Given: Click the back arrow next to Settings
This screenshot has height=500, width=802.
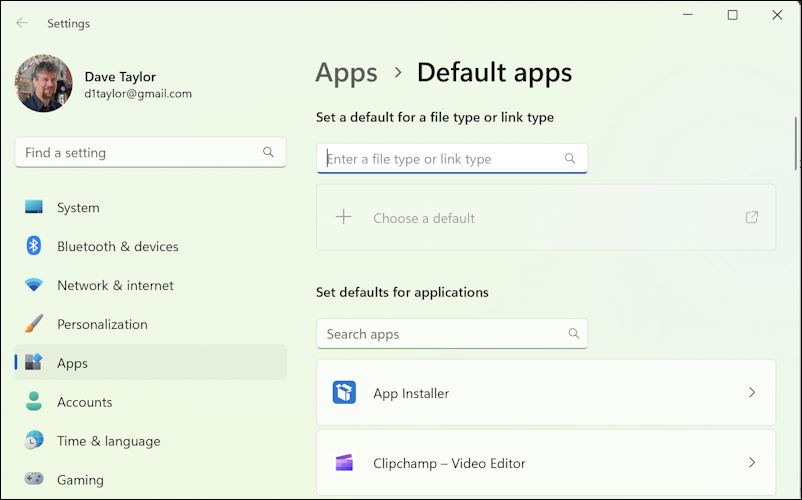Looking at the screenshot, I should pyautogui.click(x=22, y=23).
